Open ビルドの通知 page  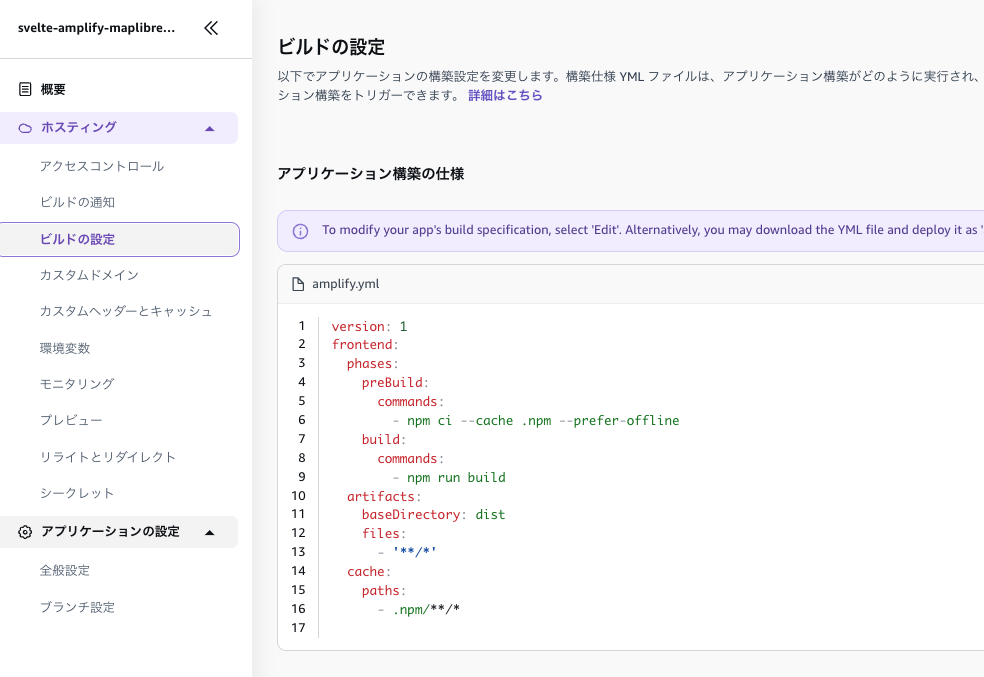coord(77,202)
